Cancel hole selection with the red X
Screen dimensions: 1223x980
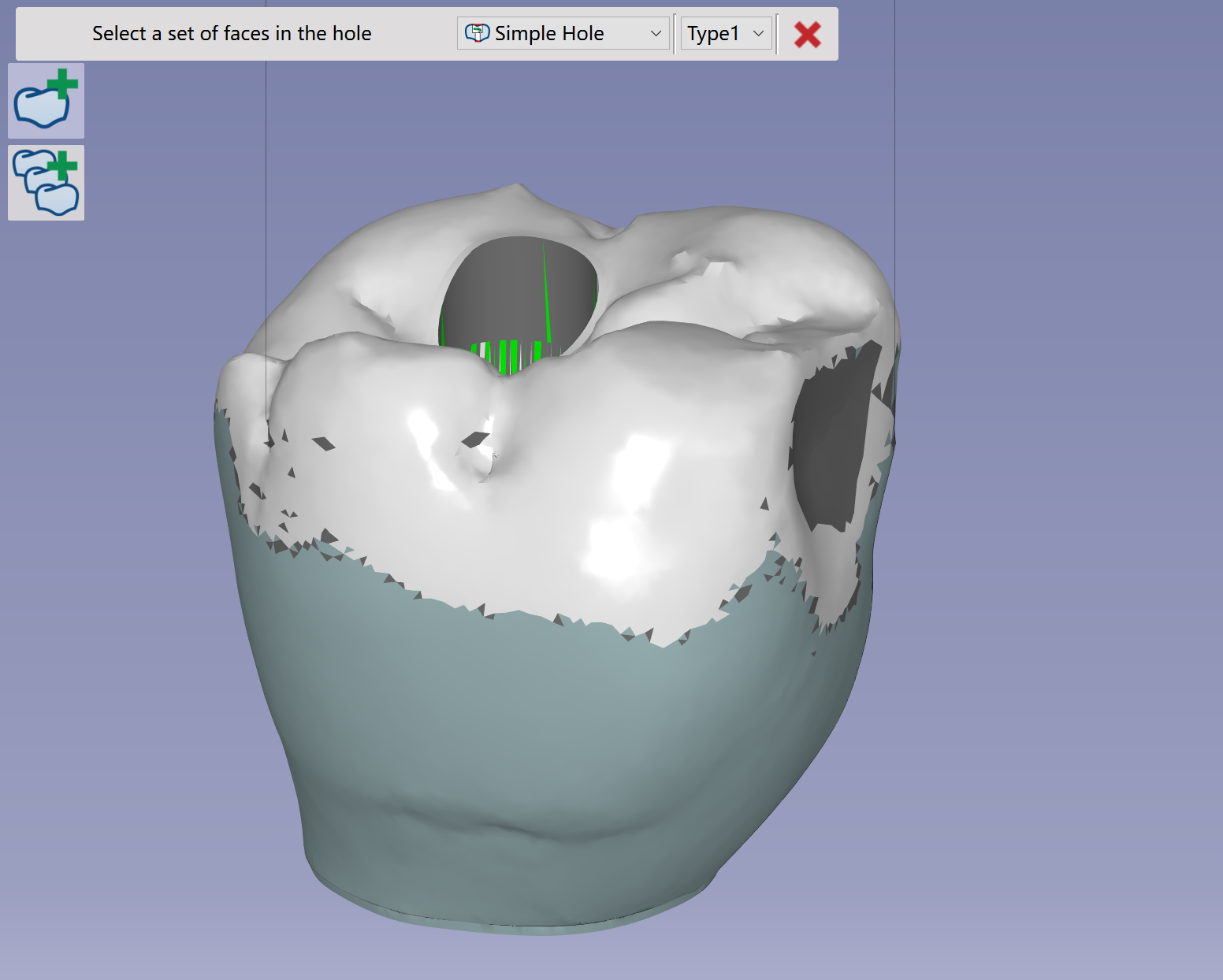point(808,34)
